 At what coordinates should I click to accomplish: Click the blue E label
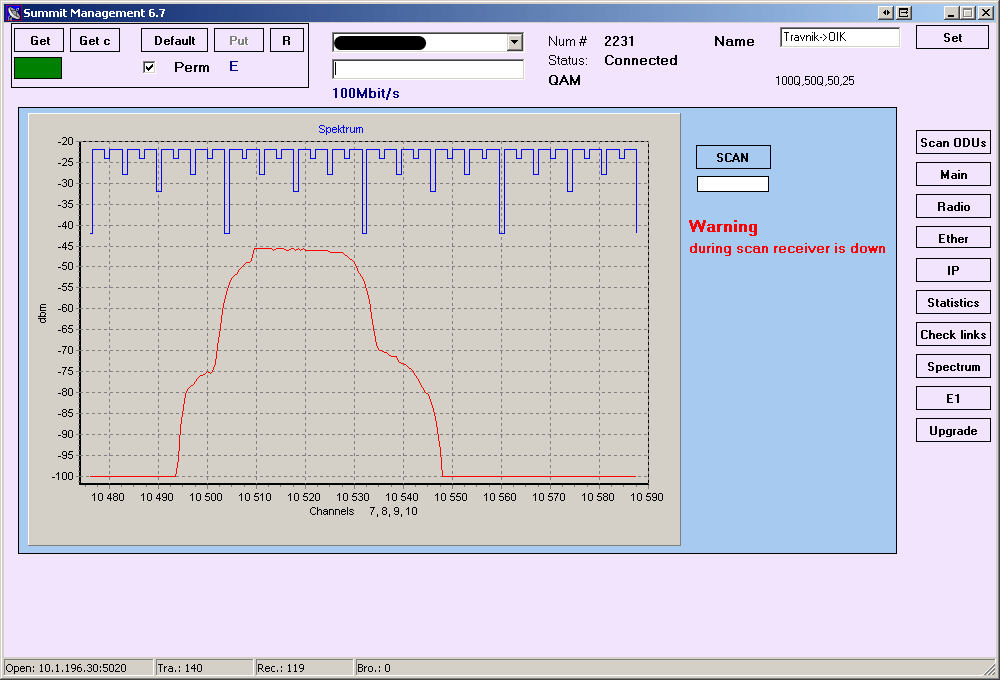pos(233,66)
